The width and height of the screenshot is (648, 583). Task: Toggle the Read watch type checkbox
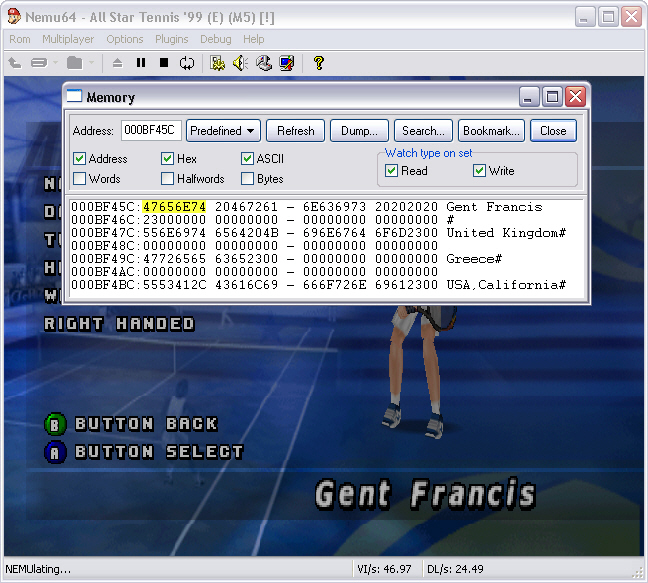tap(391, 170)
